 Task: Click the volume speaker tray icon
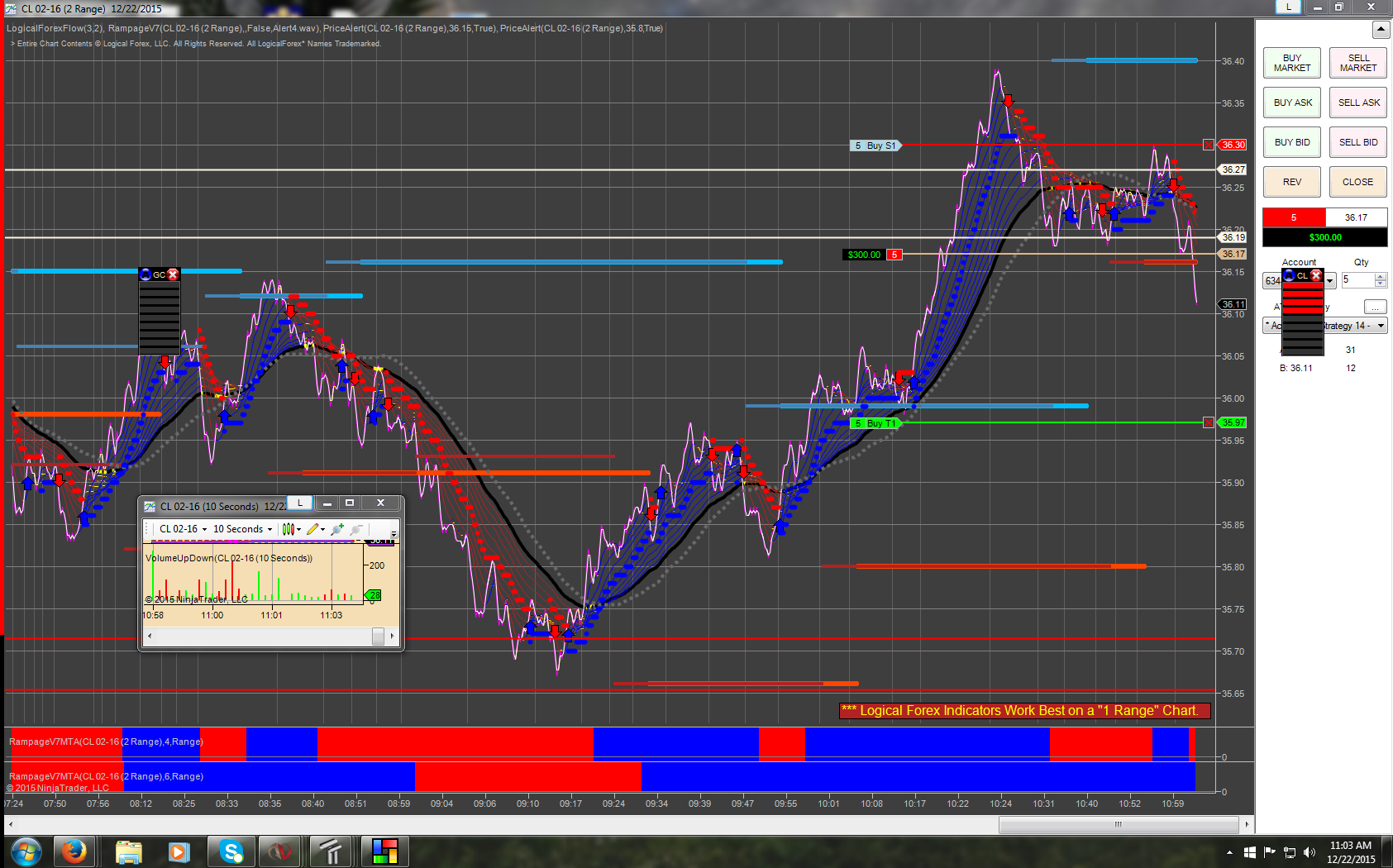click(1310, 852)
